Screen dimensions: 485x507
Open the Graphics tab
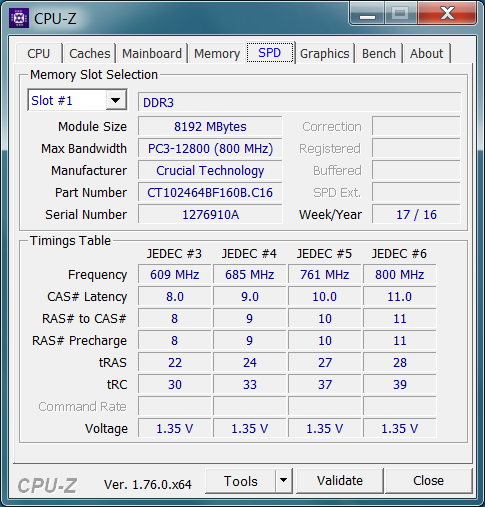[325, 54]
